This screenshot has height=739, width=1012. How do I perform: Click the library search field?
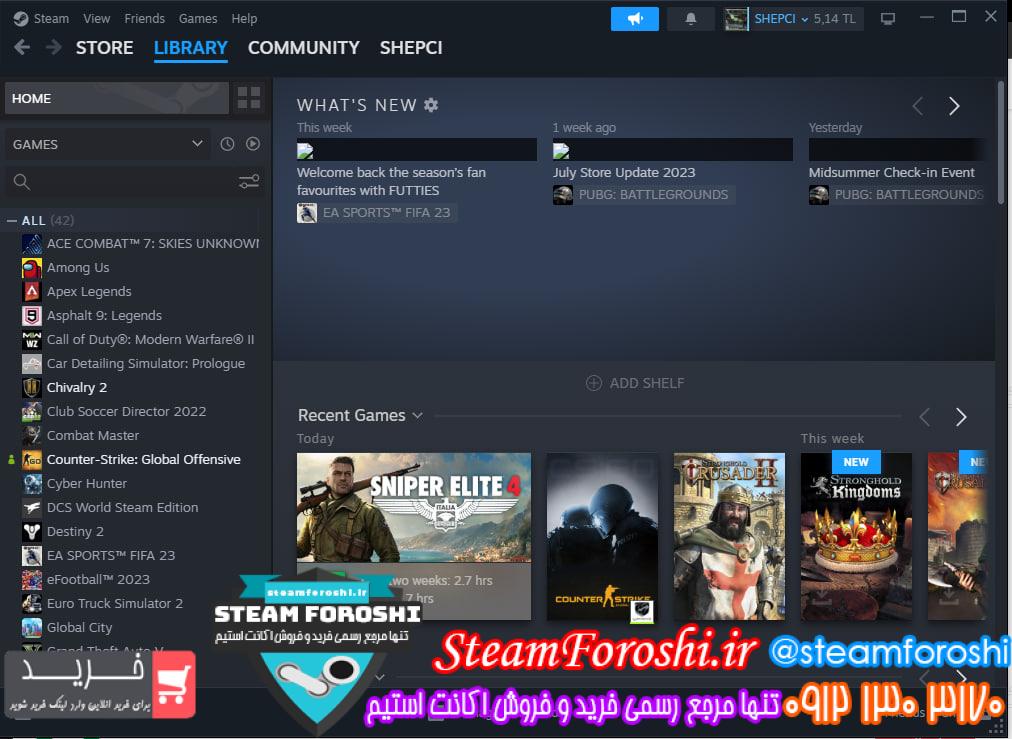pos(123,181)
